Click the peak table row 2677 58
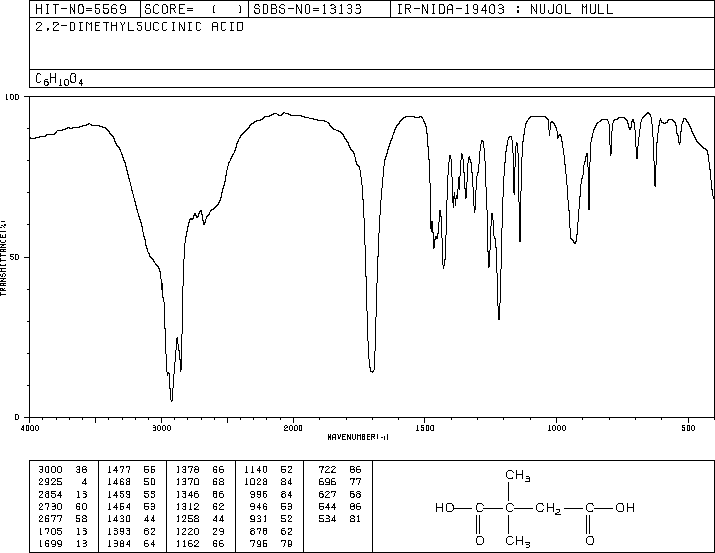The height and width of the screenshot is (553, 715). (62, 519)
